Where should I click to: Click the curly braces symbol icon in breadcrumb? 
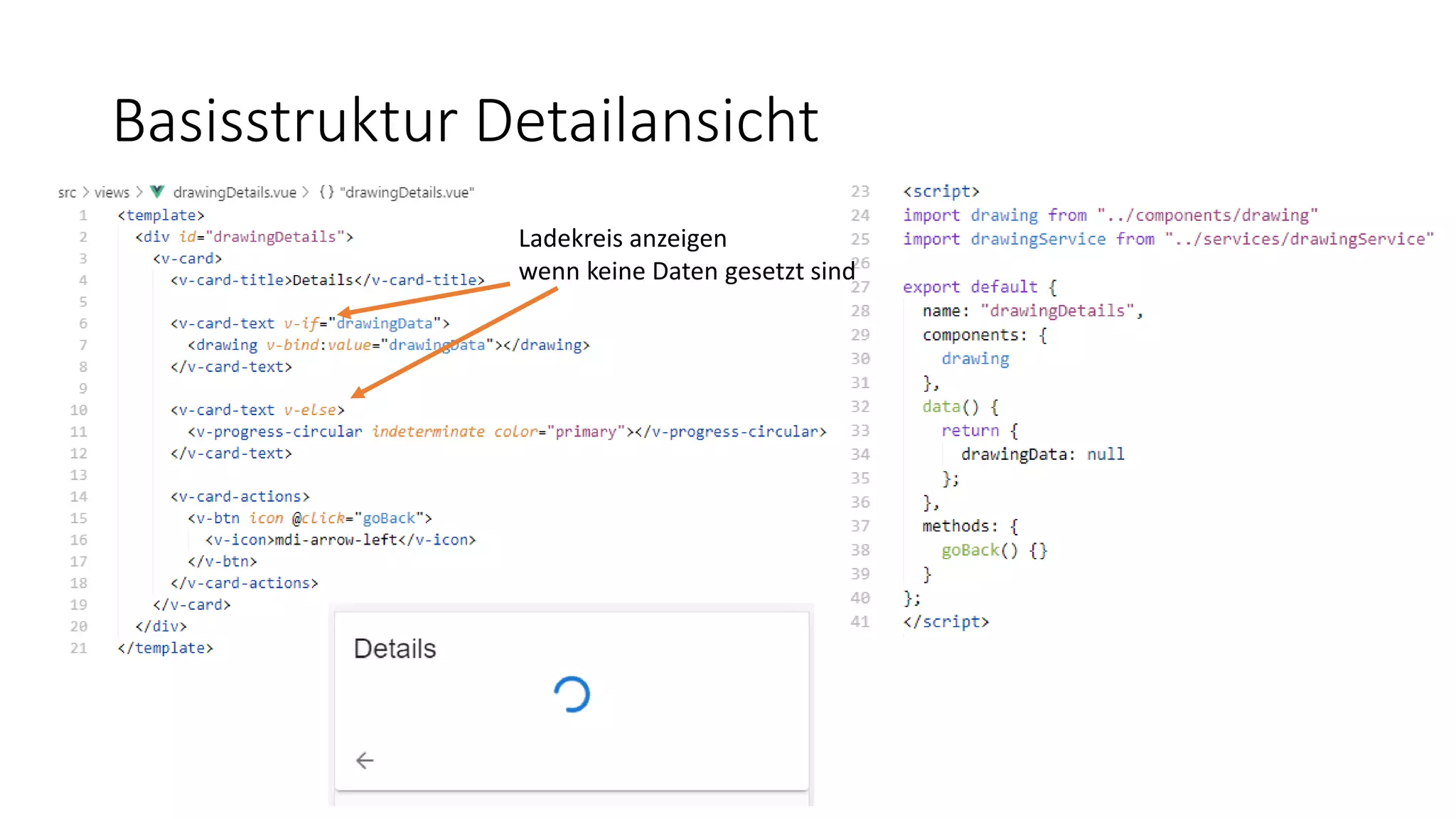click(x=326, y=192)
